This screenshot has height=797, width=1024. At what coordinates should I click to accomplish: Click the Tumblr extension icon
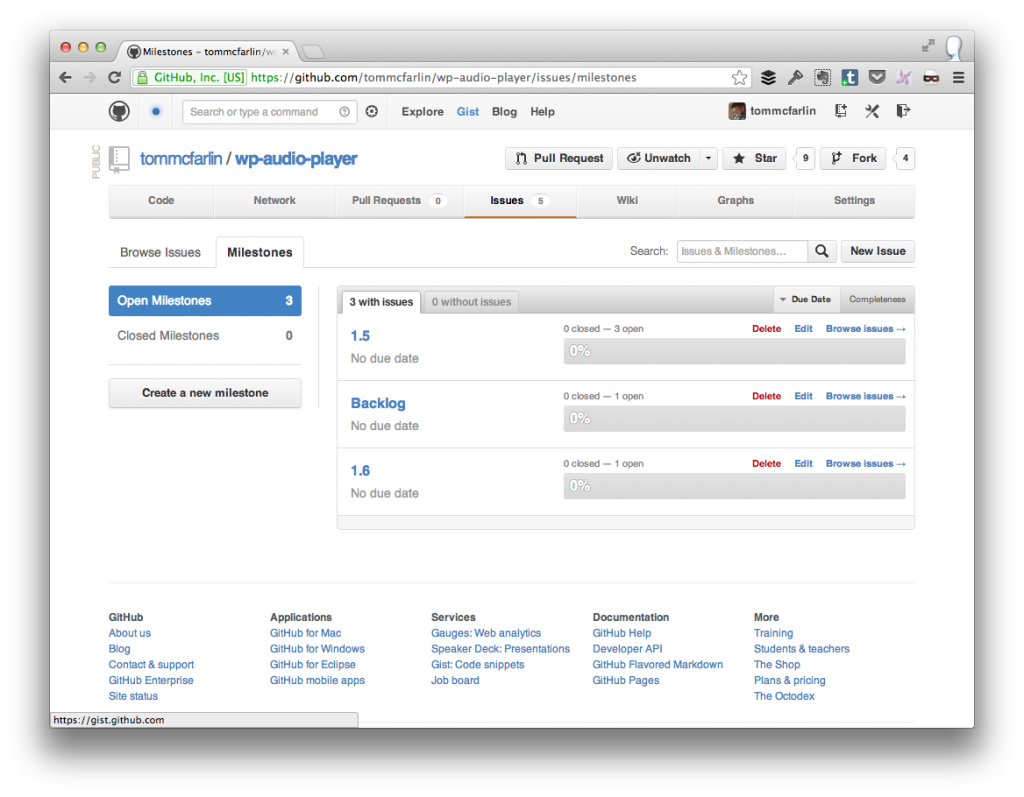click(850, 78)
